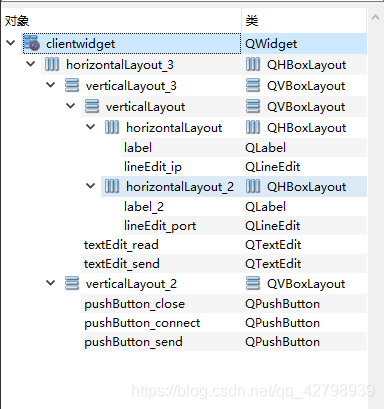
Task: Collapse the horizontalLayout node
Action: coord(91,127)
